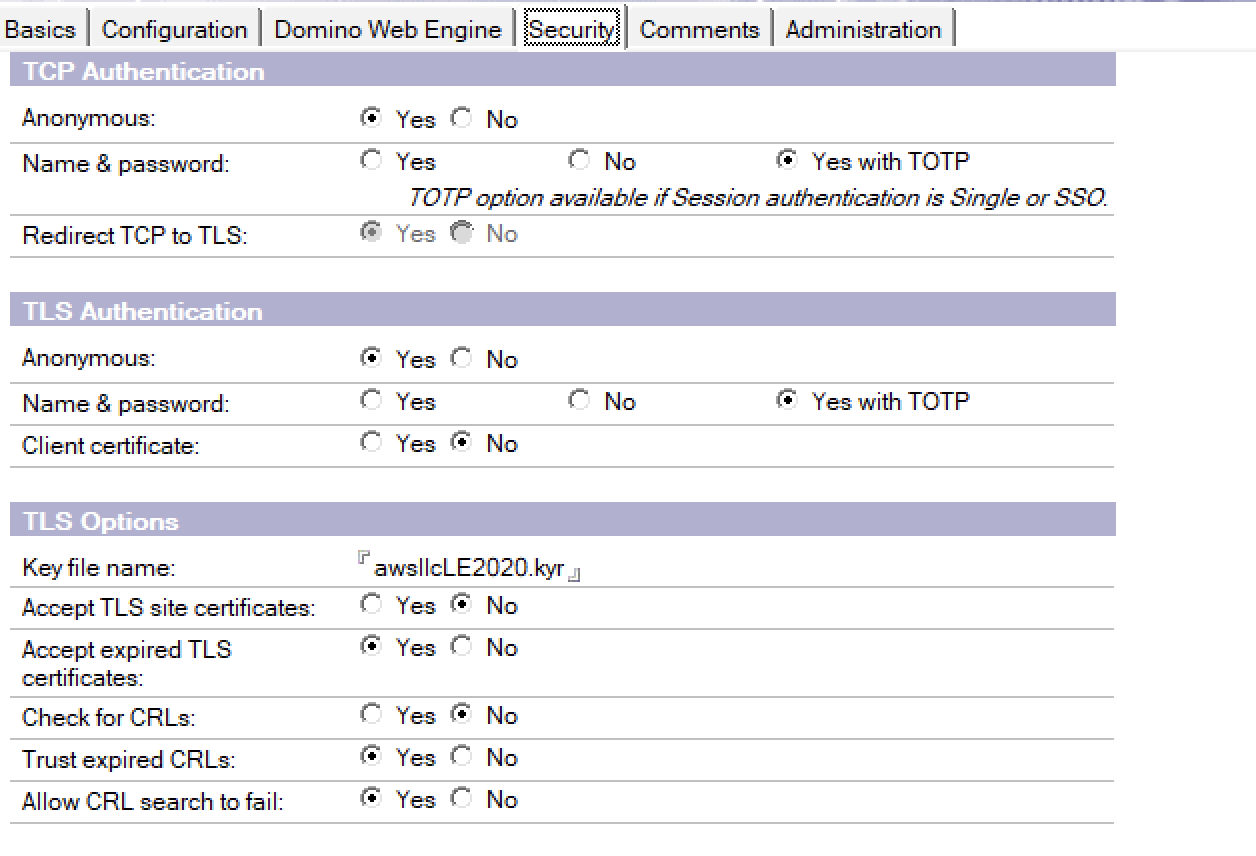Enable Check for CRLs

[x=371, y=714]
